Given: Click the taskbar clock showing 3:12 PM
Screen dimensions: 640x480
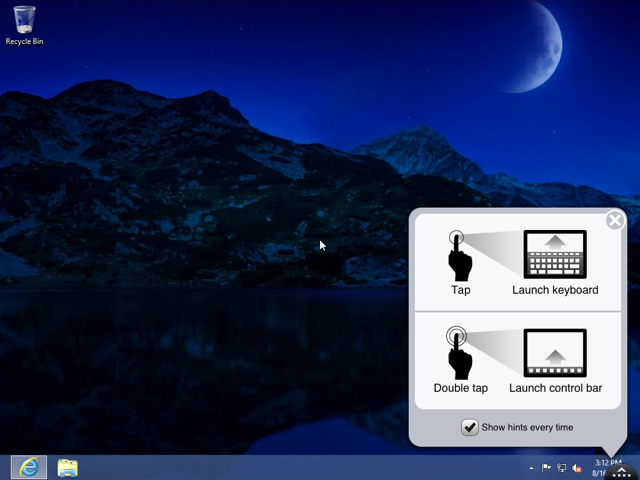Looking at the screenshot, I should coord(607,463).
